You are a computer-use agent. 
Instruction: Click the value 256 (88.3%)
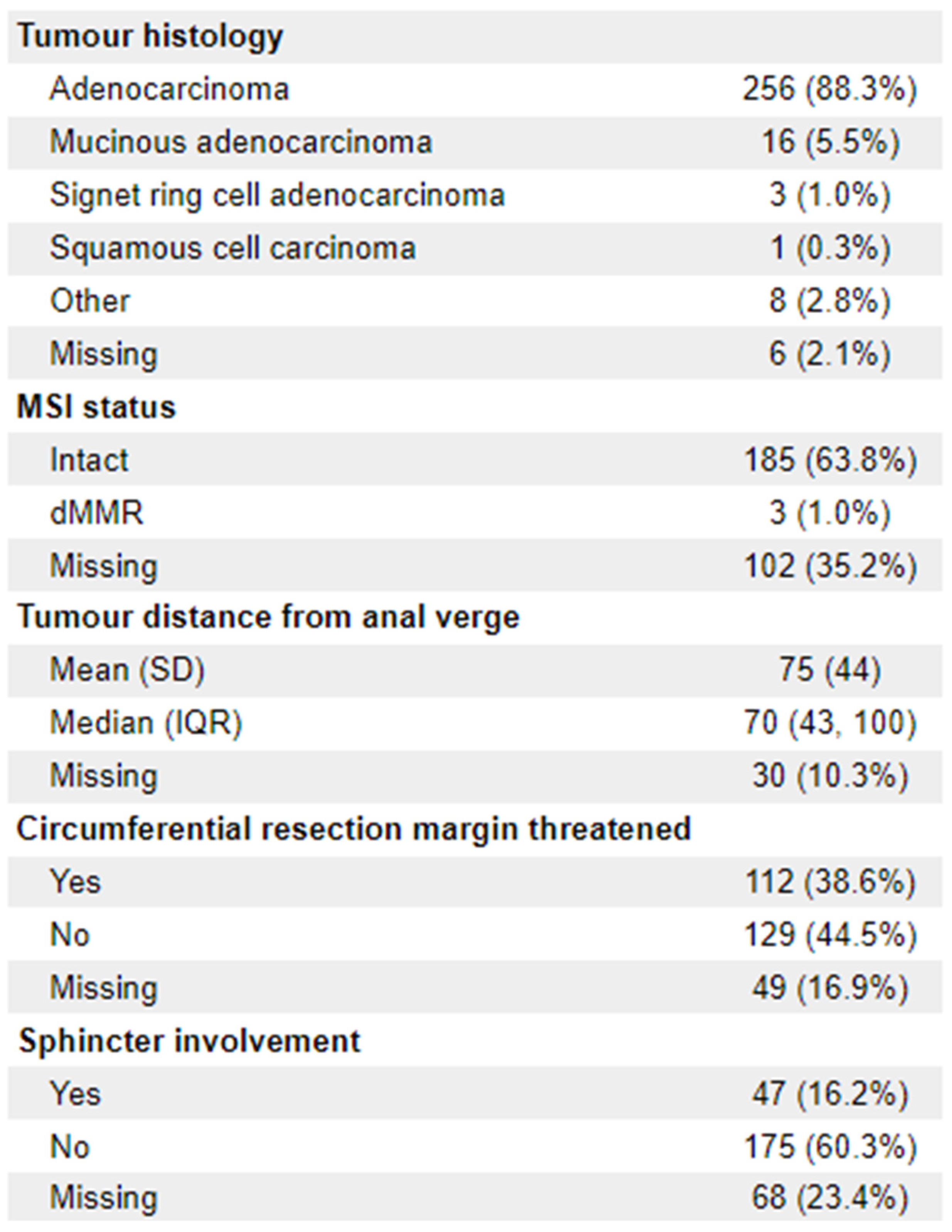pos(829,89)
